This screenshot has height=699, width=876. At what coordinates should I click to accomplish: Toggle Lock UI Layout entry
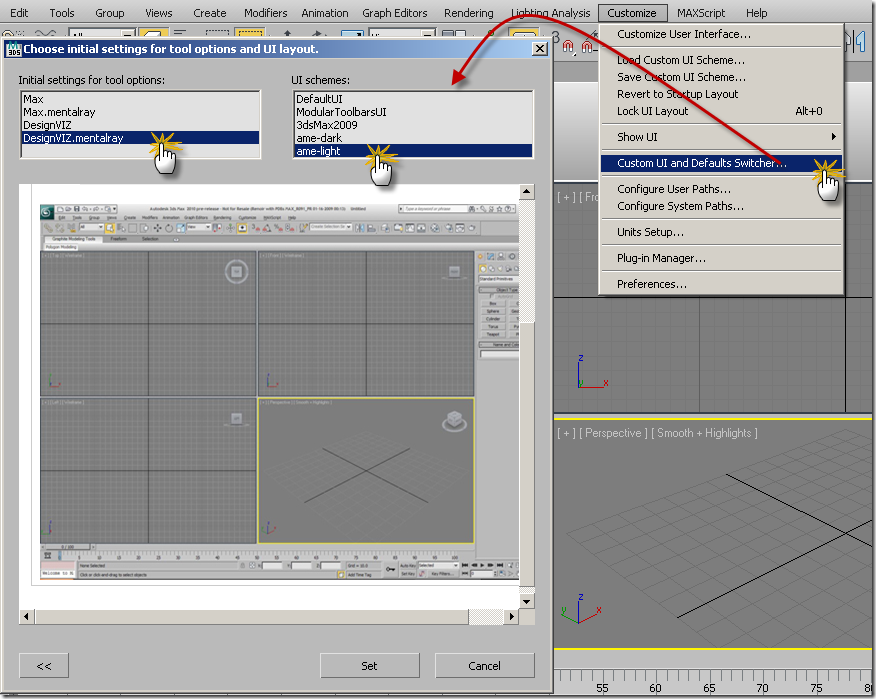tap(721, 111)
